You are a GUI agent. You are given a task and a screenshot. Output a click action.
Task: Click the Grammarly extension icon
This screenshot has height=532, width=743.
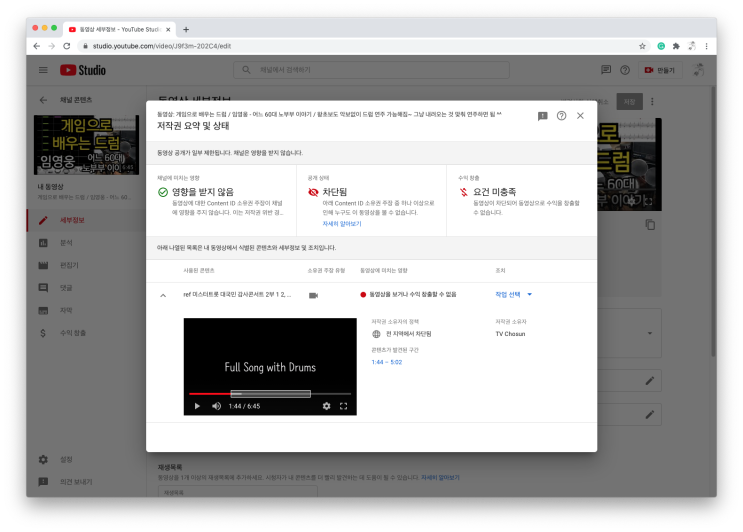coord(661,46)
